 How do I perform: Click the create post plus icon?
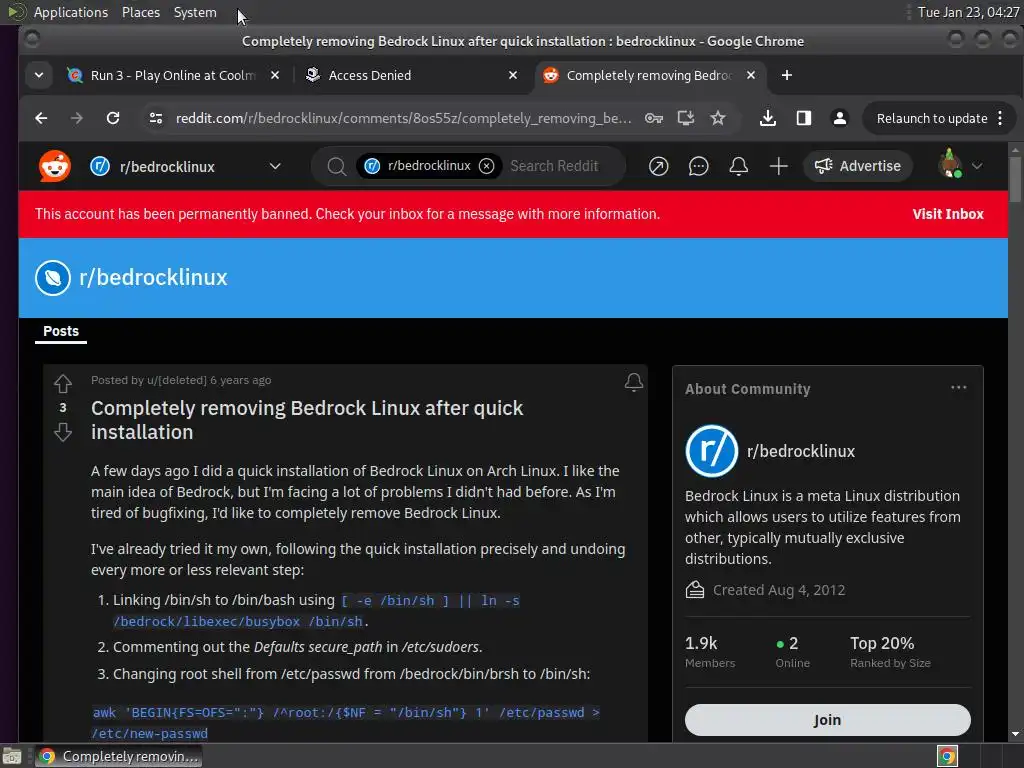[x=778, y=166]
